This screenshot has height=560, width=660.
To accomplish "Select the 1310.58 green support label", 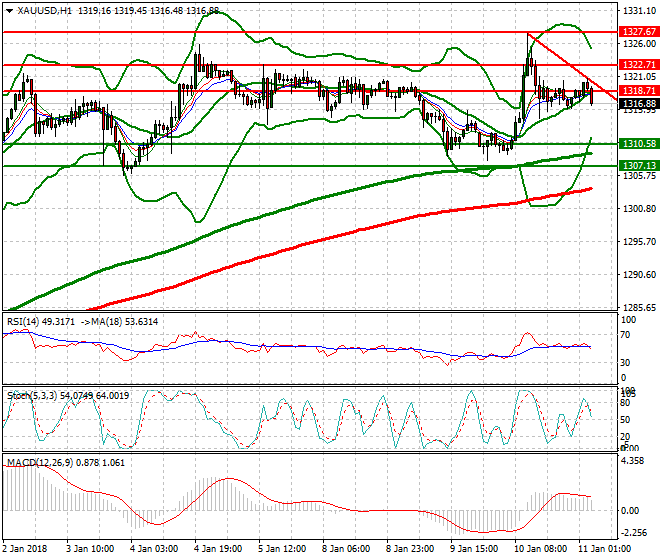I will [x=637, y=144].
